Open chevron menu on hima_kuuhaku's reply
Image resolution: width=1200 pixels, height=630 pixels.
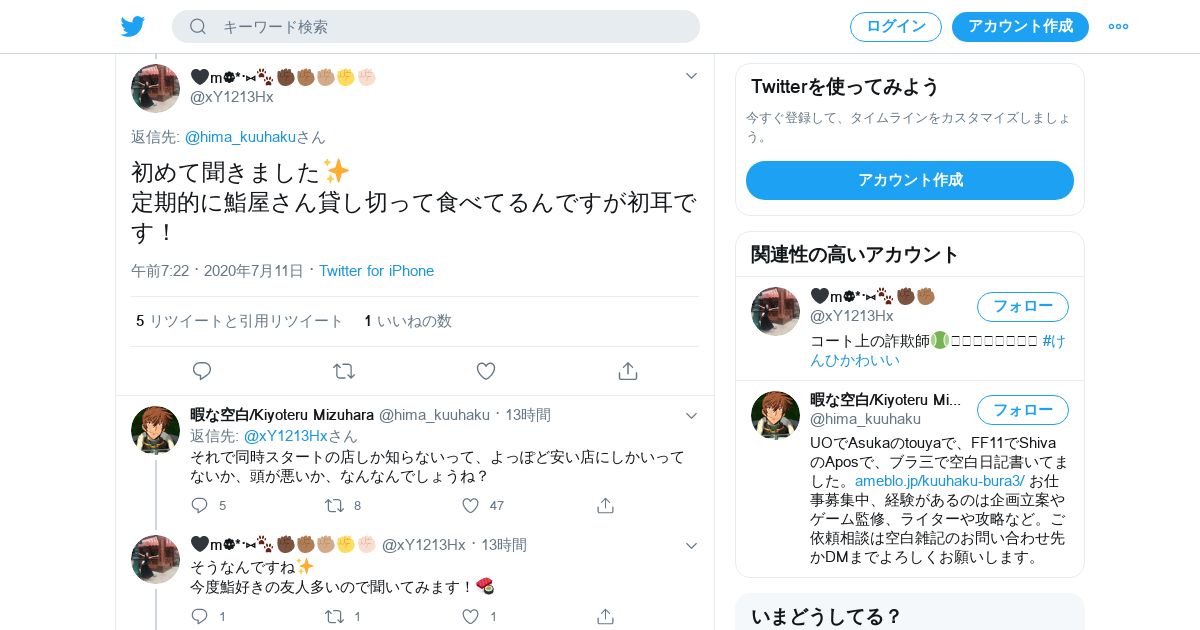pos(691,415)
